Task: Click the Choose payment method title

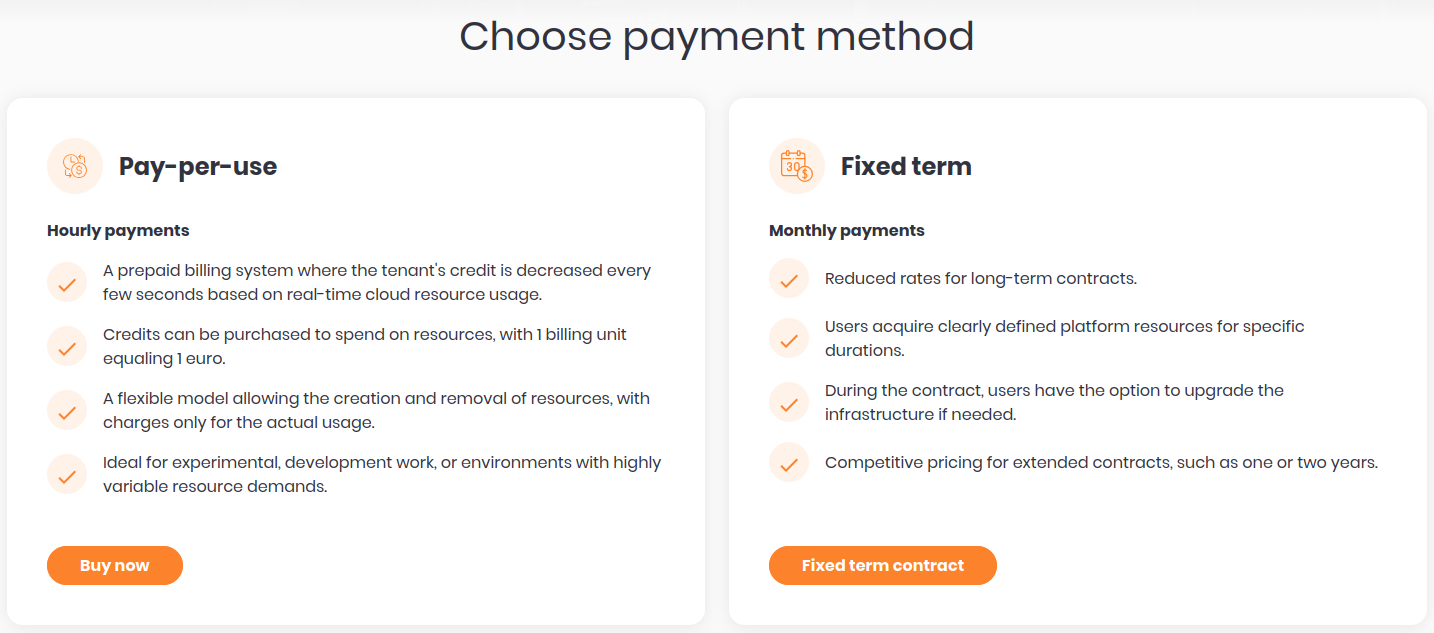Action: (x=716, y=37)
